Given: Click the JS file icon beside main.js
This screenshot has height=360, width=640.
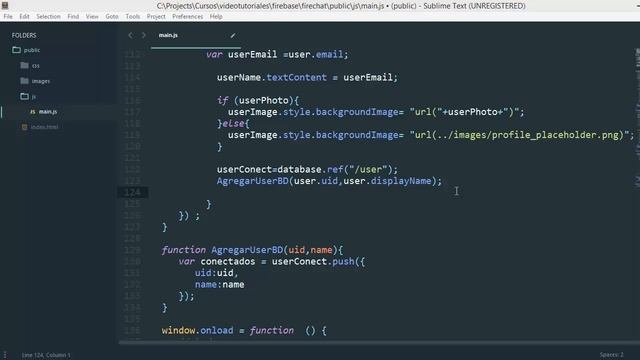Looking at the screenshot, I should point(33,111).
